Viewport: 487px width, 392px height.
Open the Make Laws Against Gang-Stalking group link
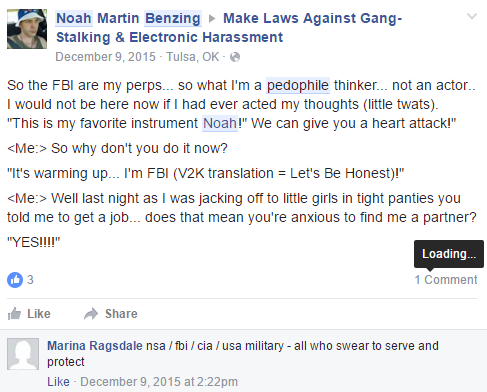(x=229, y=28)
